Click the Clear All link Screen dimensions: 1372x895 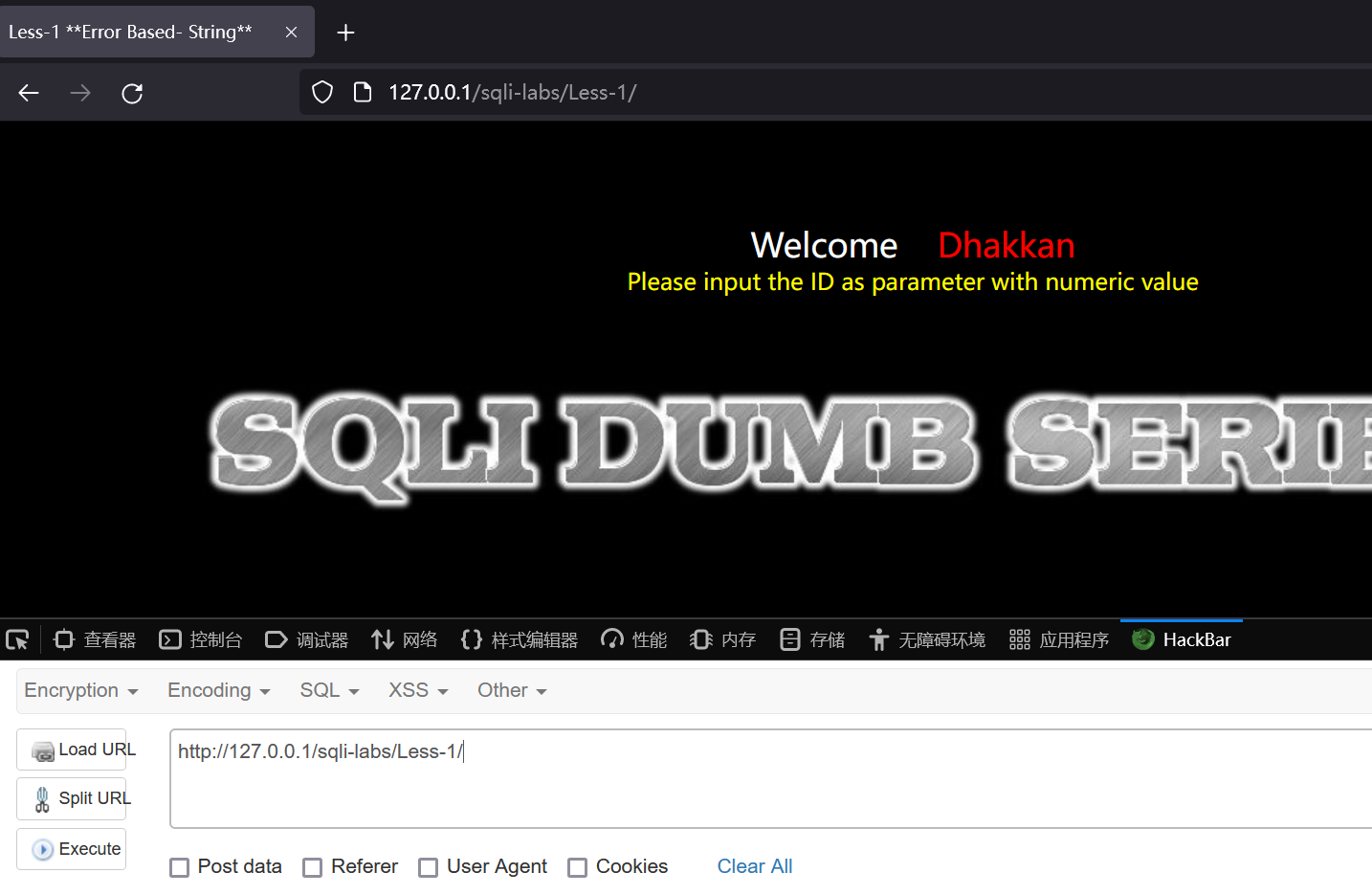754,866
